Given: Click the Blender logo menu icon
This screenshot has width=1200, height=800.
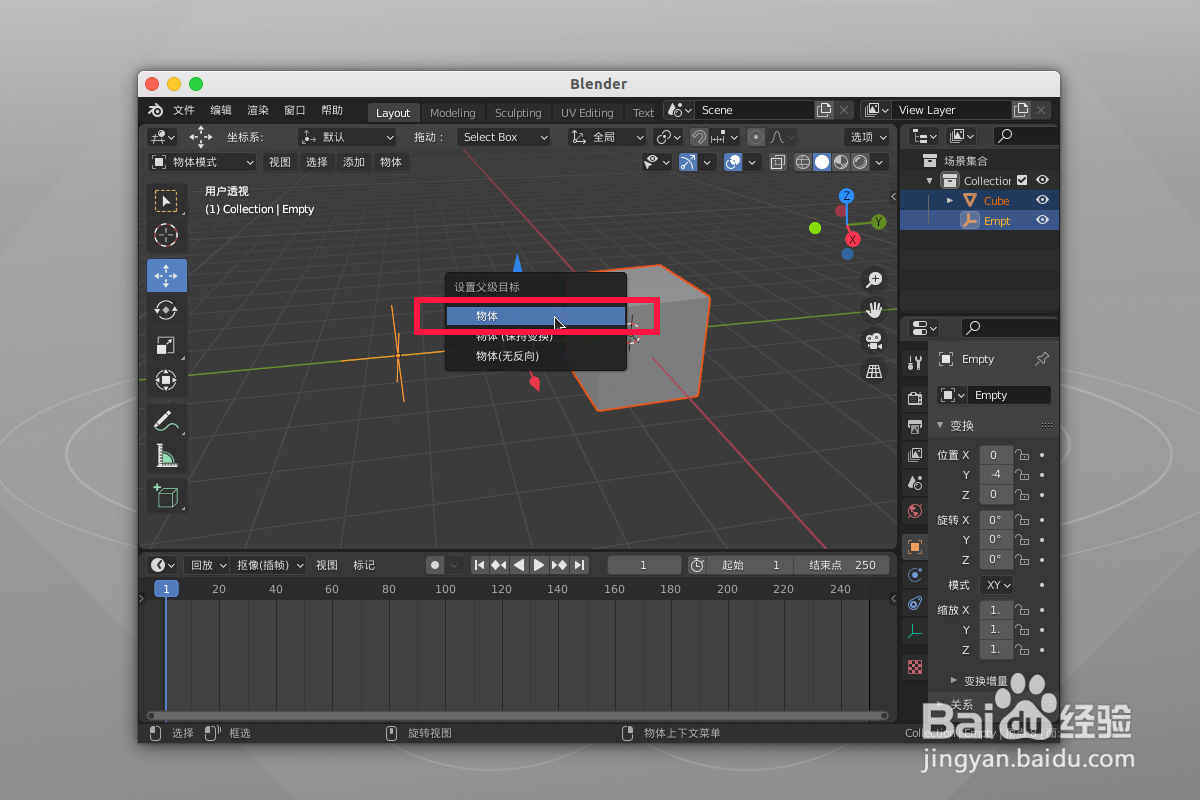Looking at the screenshot, I should click(x=155, y=110).
